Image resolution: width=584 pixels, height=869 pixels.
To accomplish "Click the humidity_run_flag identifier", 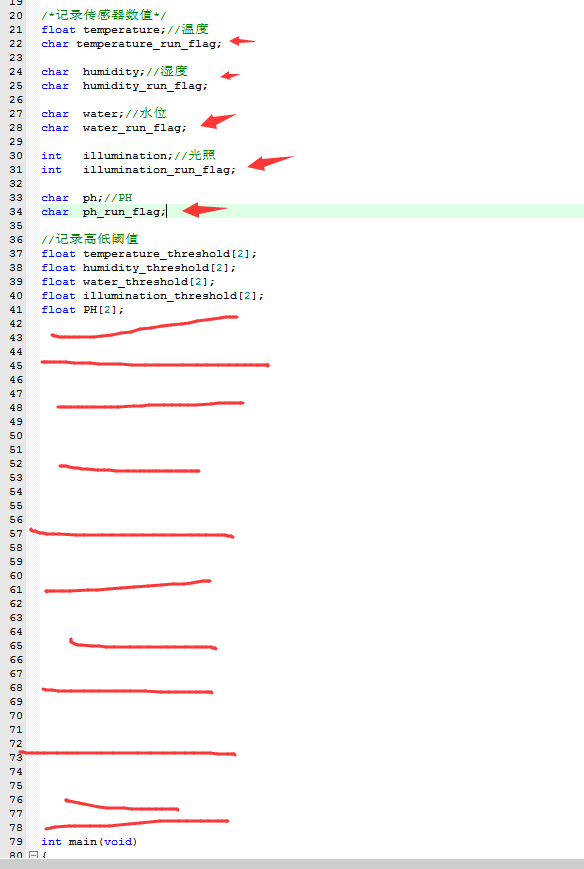I will pyautogui.click(x=142, y=86).
